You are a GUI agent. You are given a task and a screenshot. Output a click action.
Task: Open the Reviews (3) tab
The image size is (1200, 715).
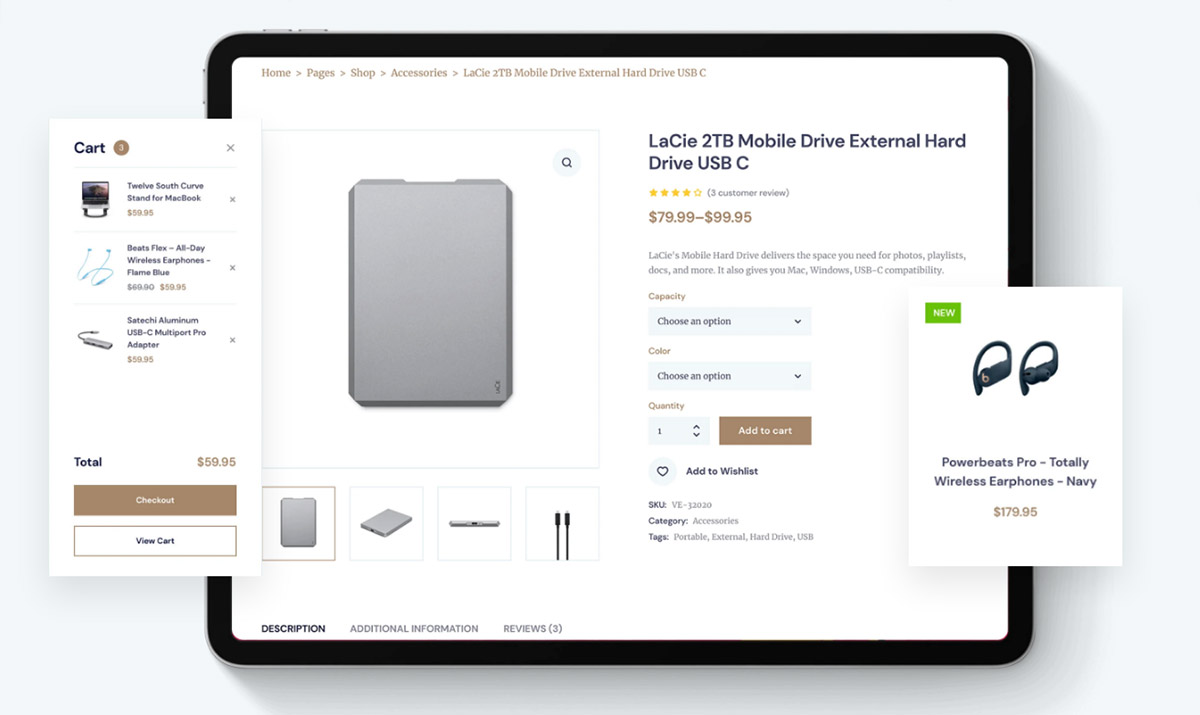click(x=532, y=629)
